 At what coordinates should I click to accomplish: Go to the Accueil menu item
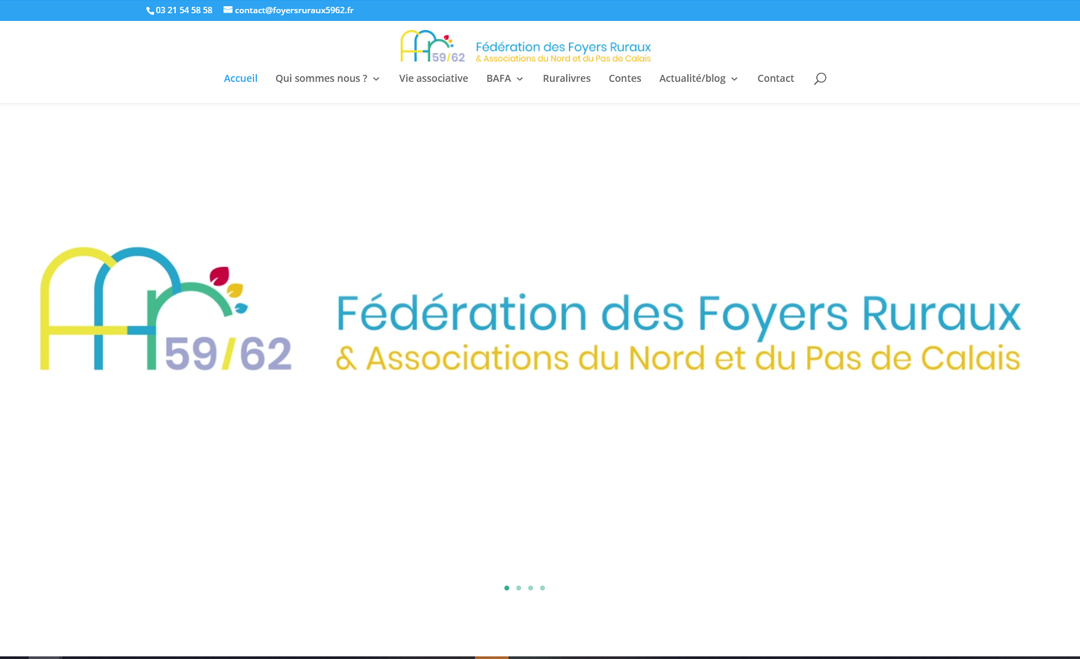[240, 79]
